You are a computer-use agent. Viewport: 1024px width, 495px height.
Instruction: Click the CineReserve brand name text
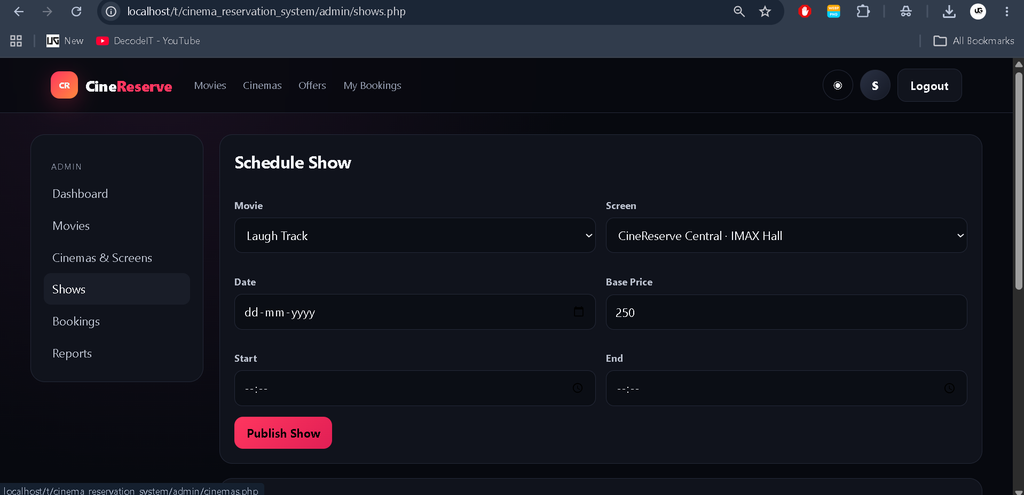[129, 86]
